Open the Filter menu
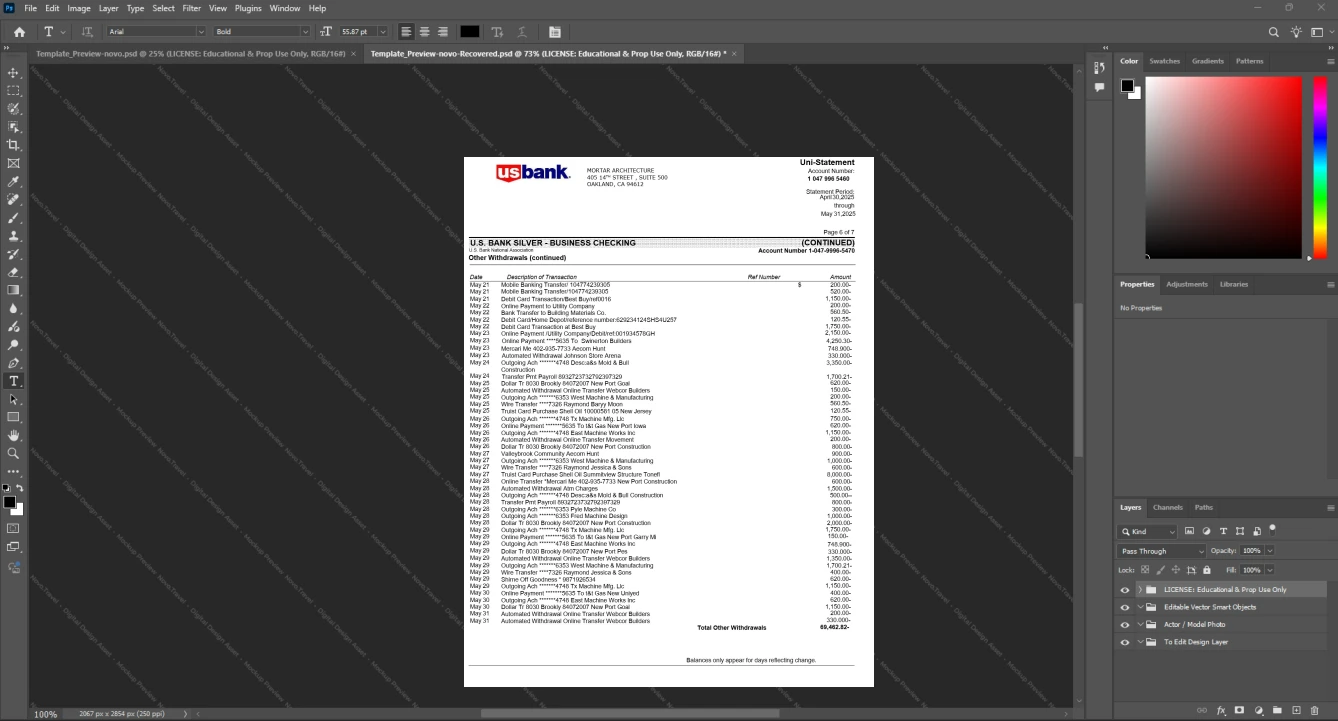1338x721 pixels. point(191,8)
